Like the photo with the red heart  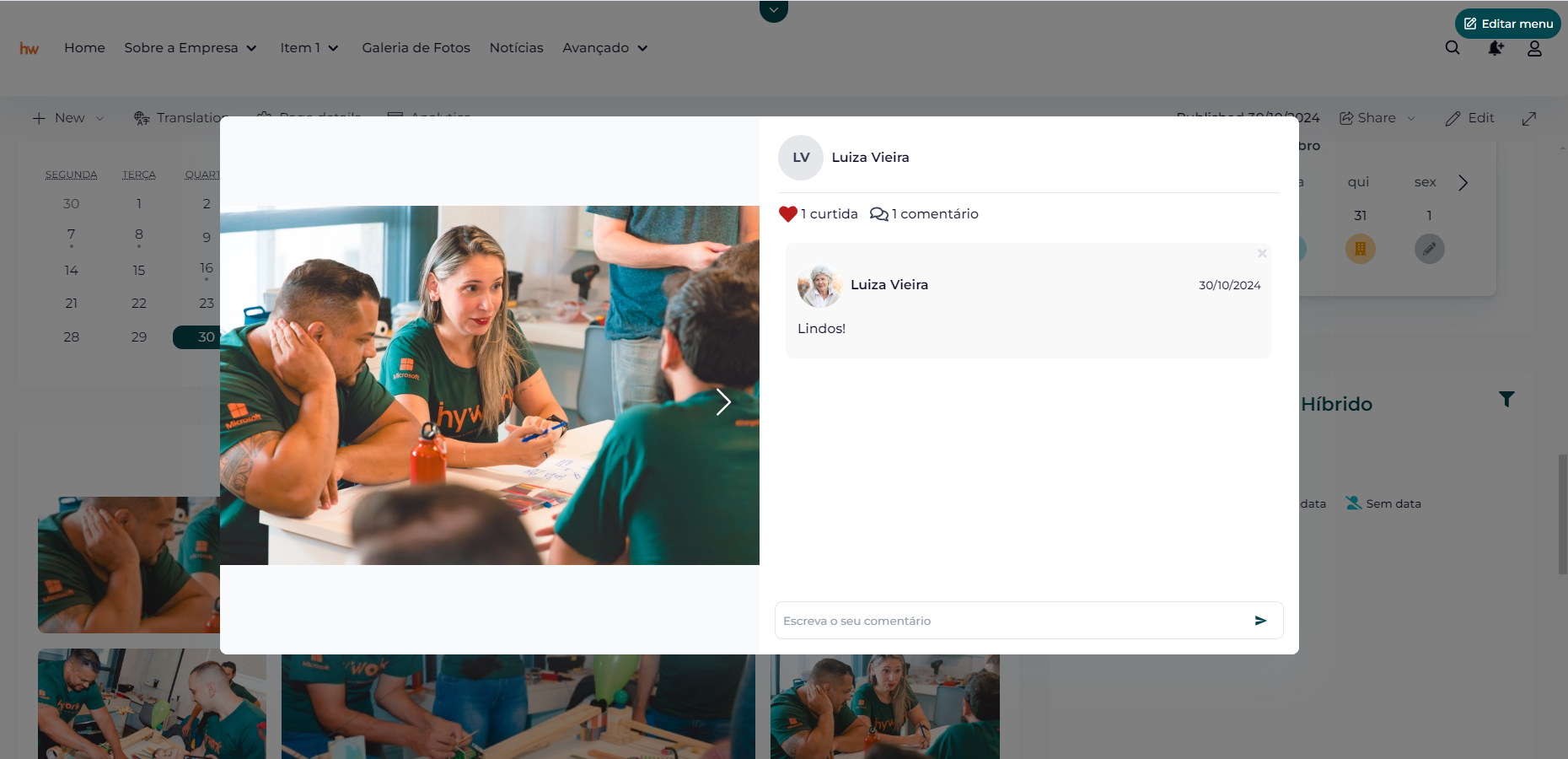point(787,214)
